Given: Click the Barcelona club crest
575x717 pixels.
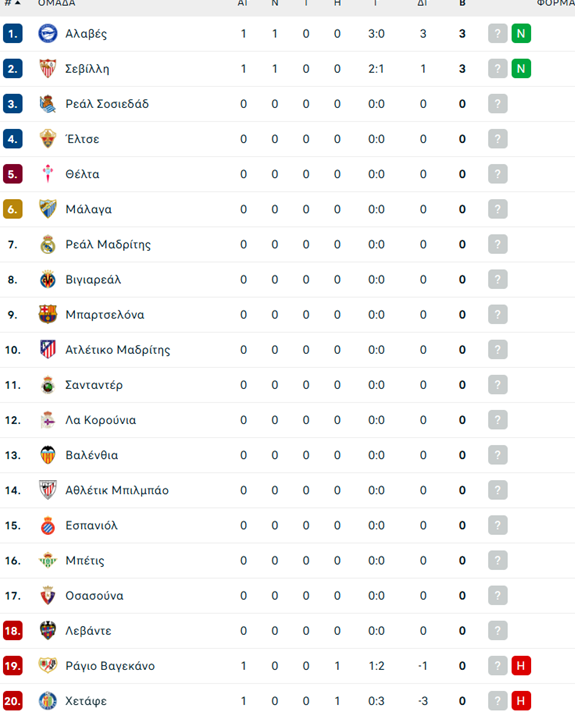Looking at the screenshot, I should pos(48,315).
